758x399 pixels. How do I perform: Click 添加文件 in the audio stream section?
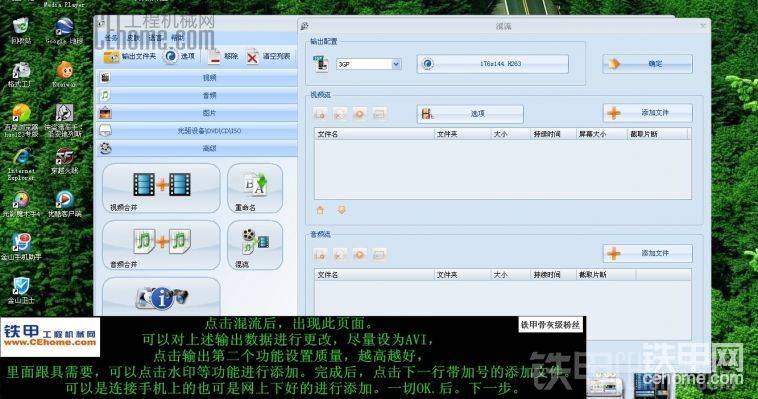pos(647,253)
